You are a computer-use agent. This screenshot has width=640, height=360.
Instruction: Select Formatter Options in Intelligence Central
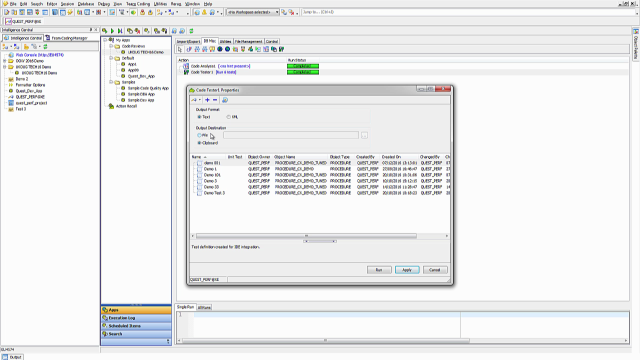click(30, 85)
